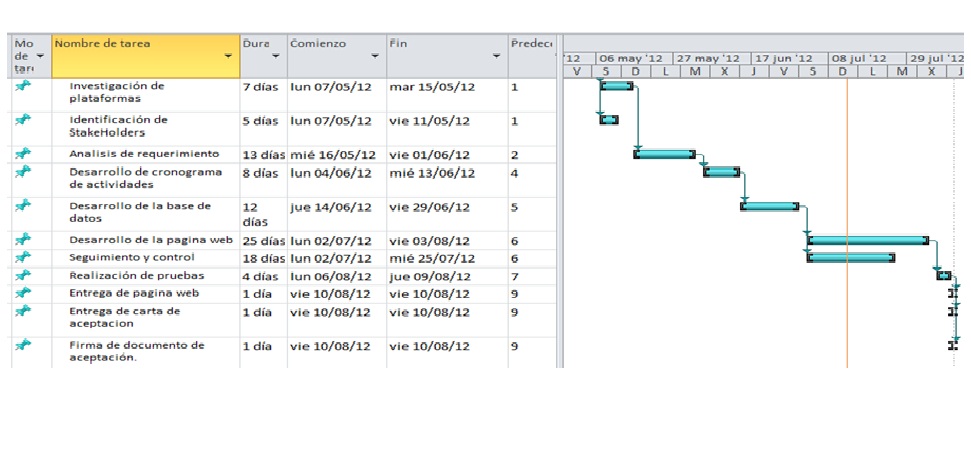Open the task mode column dropdown arrow

(x=41, y=56)
